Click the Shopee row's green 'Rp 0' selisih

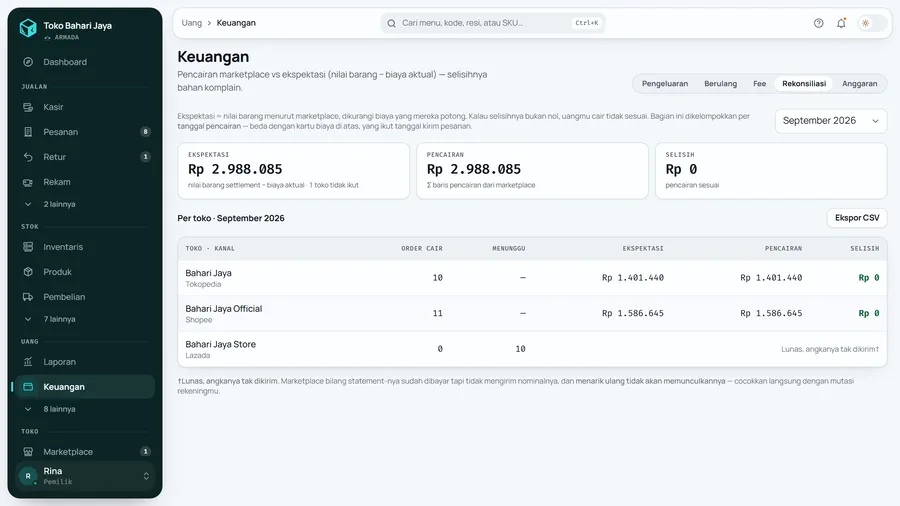pyautogui.click(x=868, y=313)
